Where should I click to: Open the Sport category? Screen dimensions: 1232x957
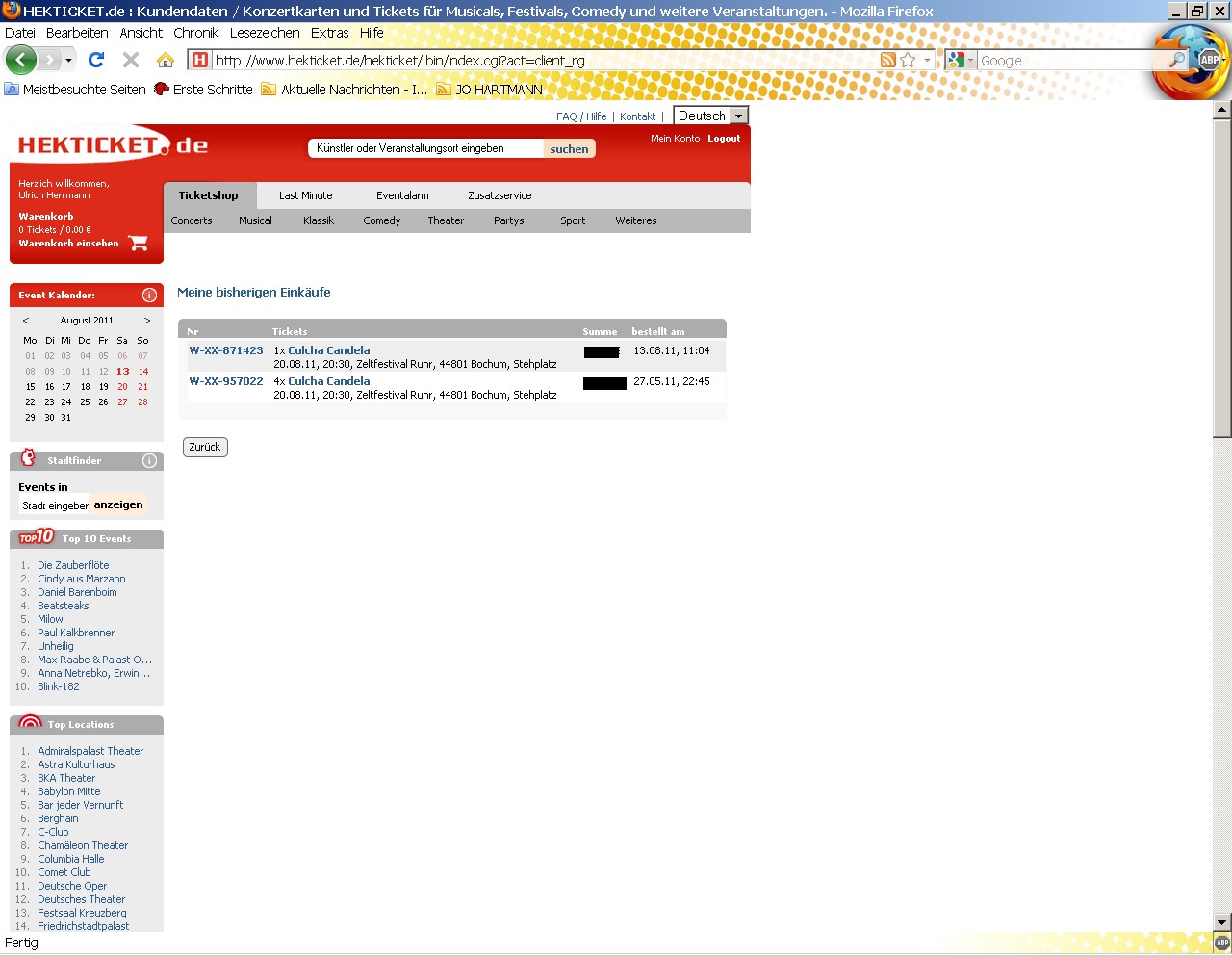pyautogui.click(x=573, y=220)
